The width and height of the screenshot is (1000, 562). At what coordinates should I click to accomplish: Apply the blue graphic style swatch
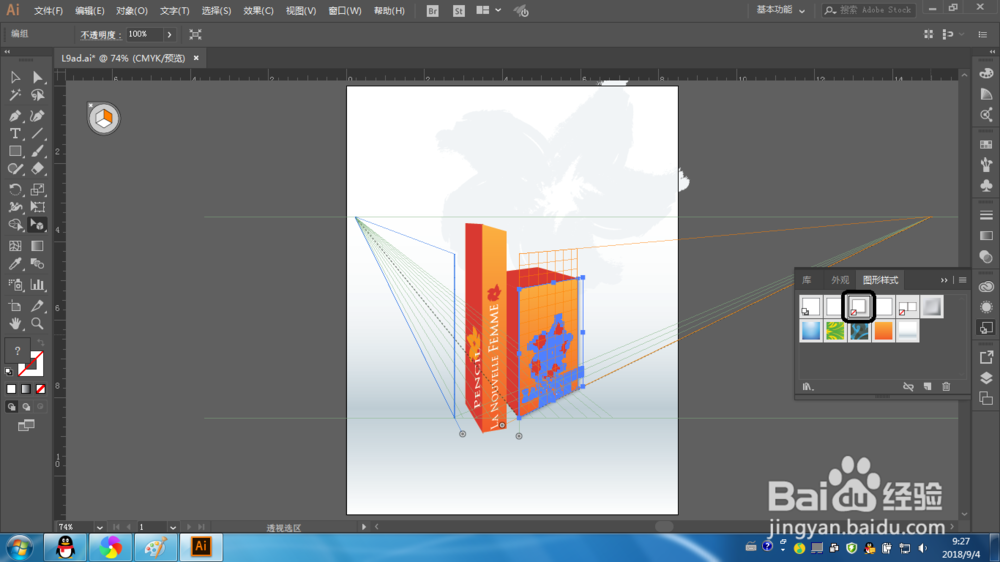[x=811, y=331]
